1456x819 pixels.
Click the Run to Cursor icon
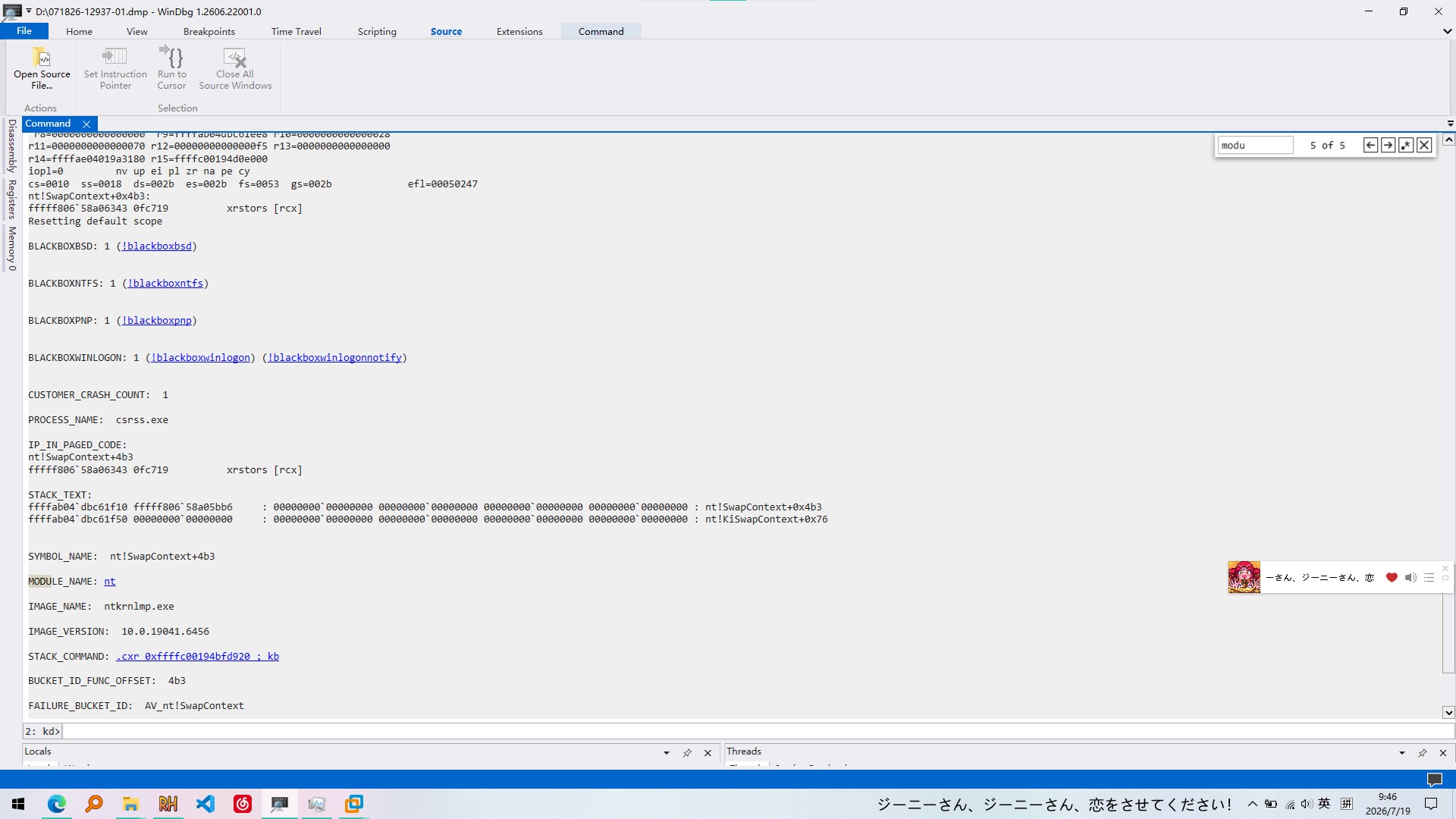pyautogui.click(x=171, y=57)
